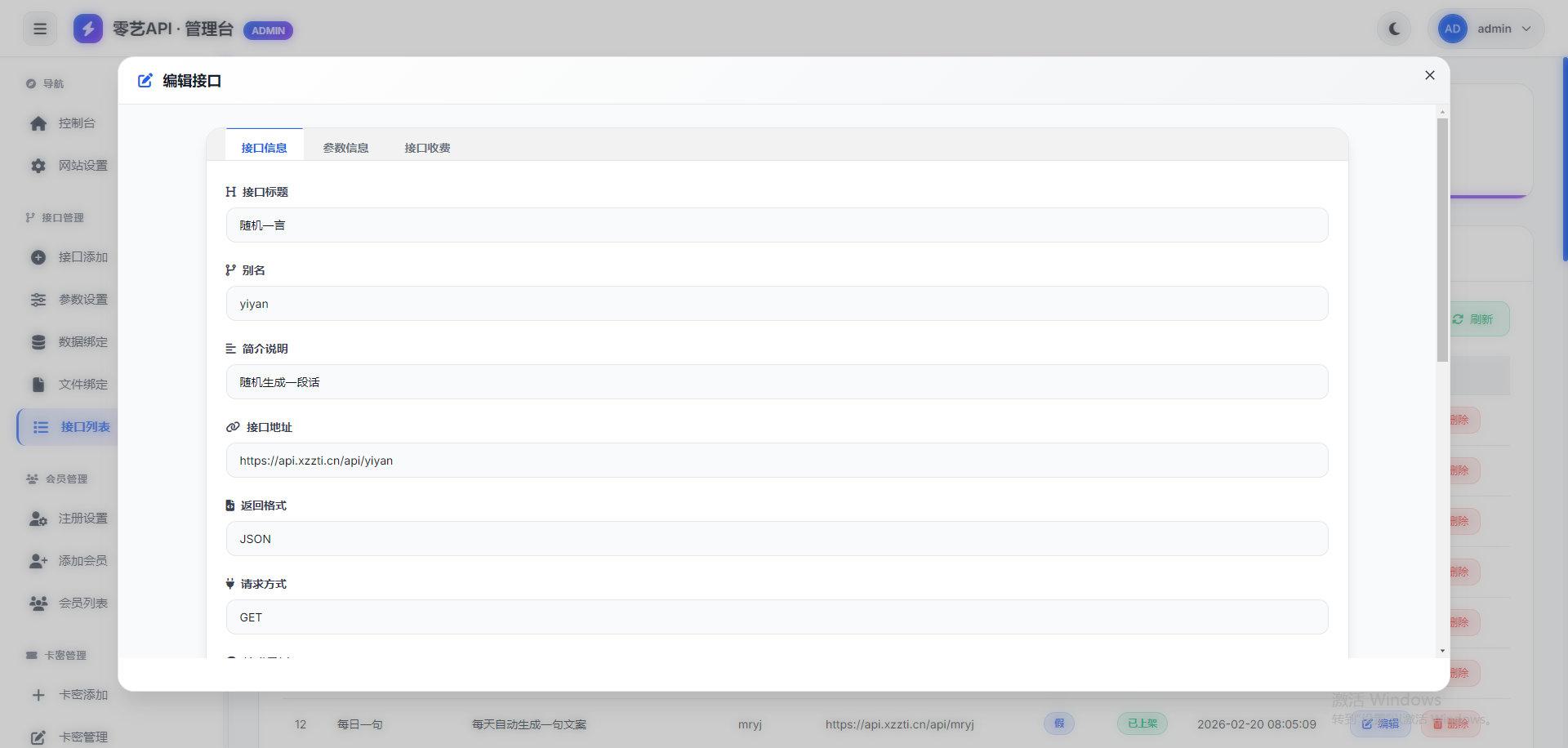
Task: Close the 编辑接口 dialog
Action: pos(1429,75)
